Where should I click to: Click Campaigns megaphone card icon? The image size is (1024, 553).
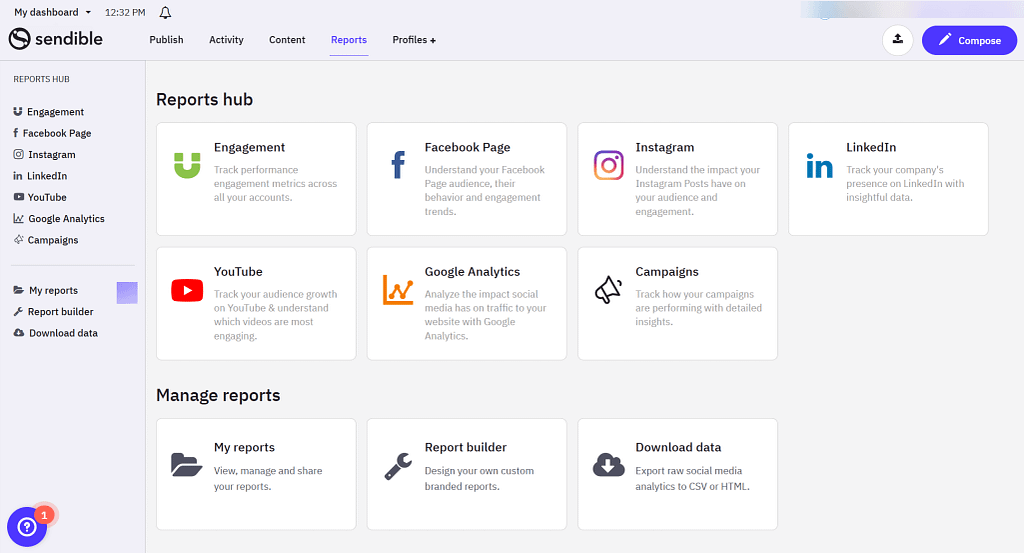pos(608,290)
